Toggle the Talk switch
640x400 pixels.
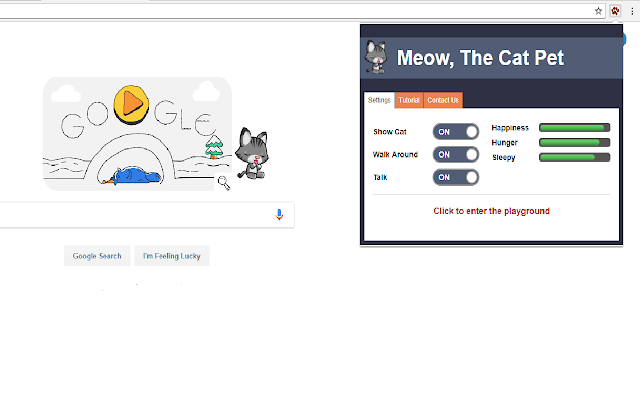coord(456,177)
